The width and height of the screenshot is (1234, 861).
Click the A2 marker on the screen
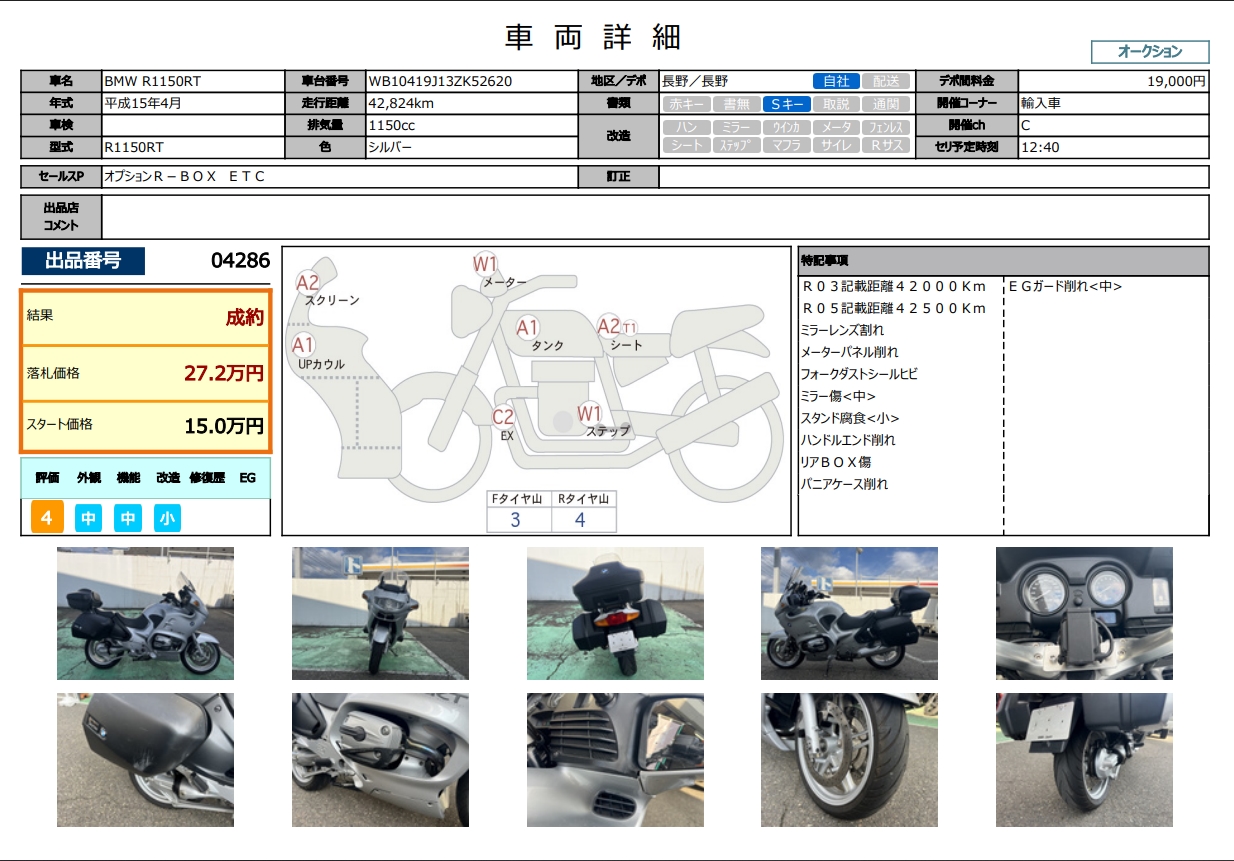(307, 283)
